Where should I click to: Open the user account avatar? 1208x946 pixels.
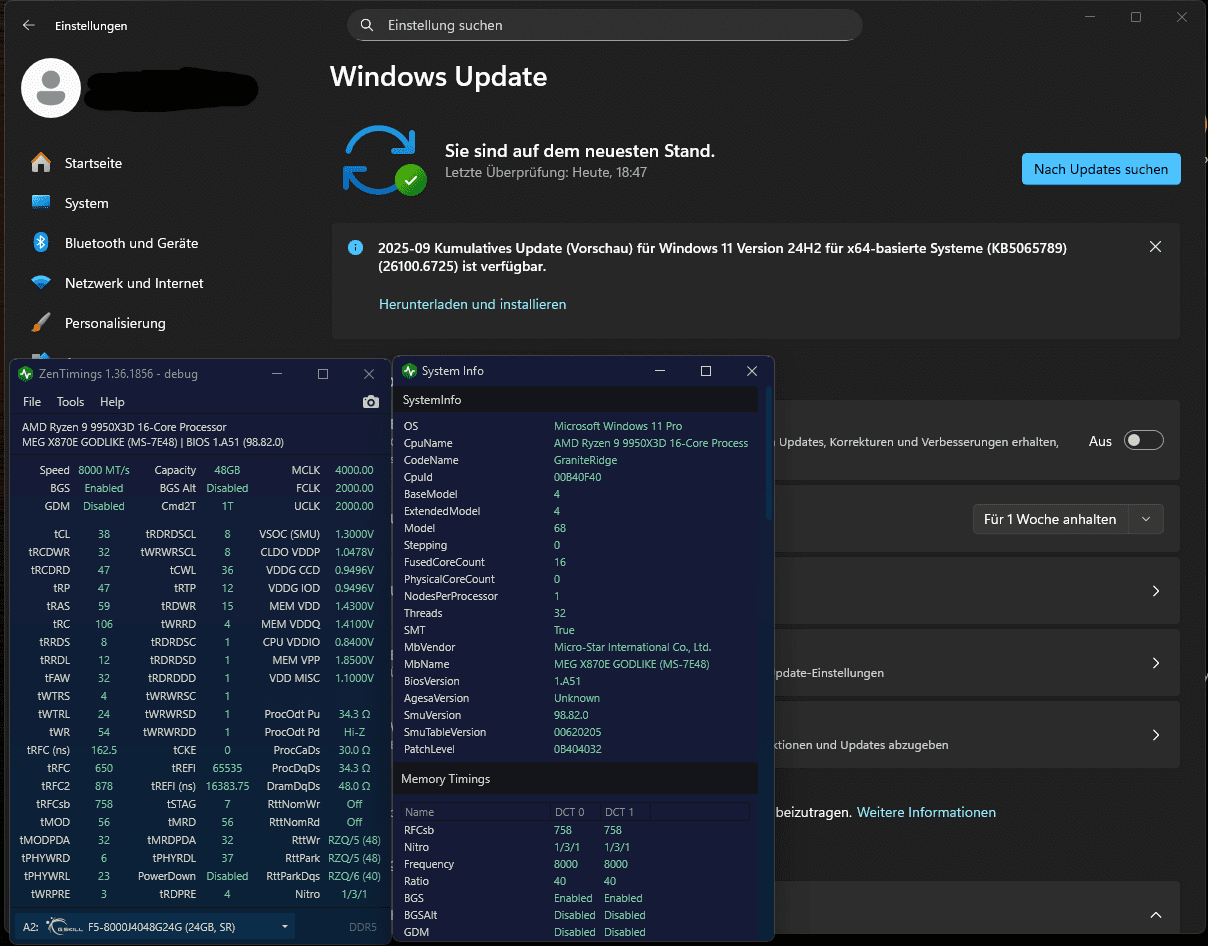(x=51, y=88)
